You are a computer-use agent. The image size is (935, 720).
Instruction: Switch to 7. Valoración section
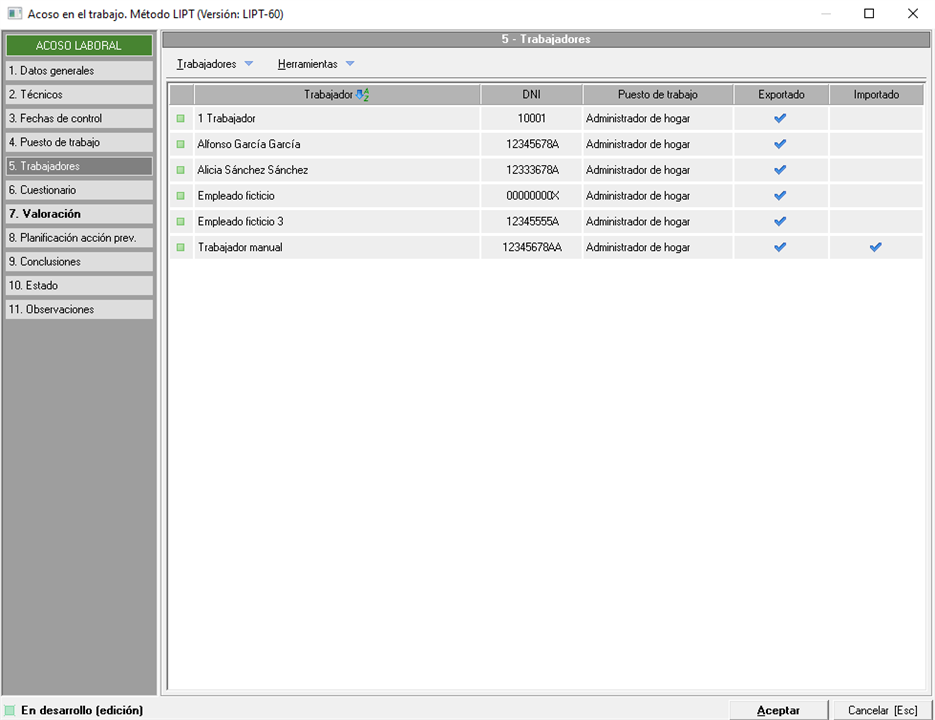[78, 214]
